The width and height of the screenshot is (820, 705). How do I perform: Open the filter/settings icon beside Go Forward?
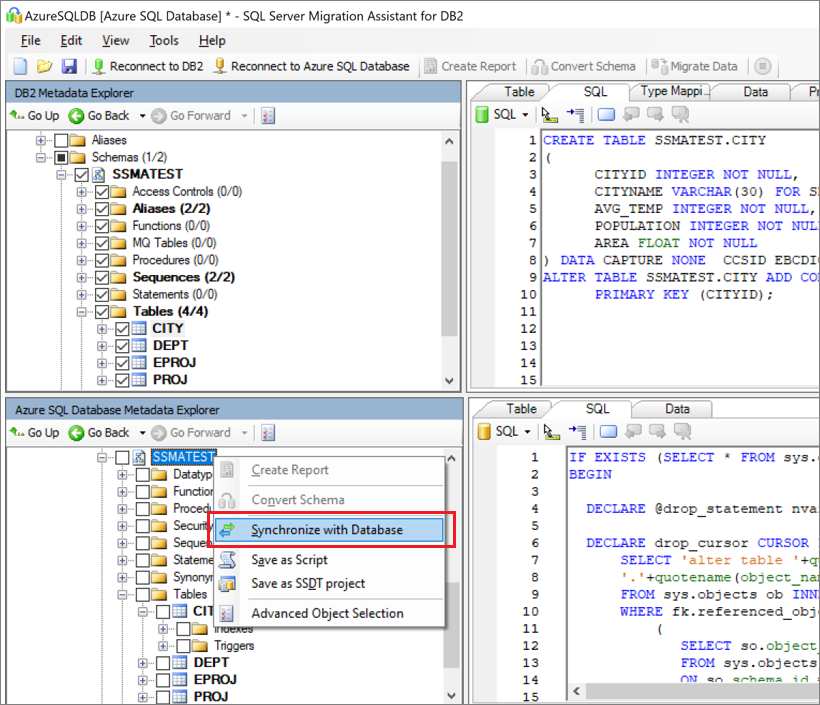(266, 115)
